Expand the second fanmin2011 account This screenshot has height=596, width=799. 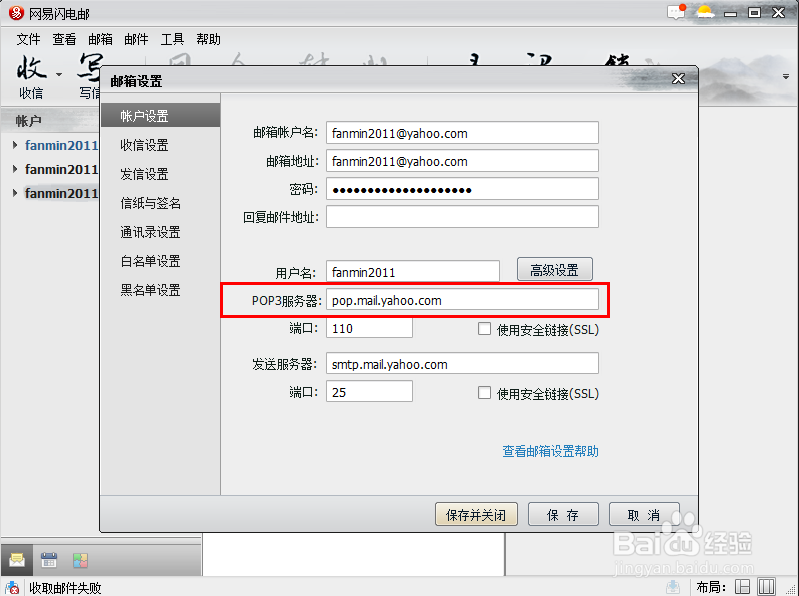(15, 169)
